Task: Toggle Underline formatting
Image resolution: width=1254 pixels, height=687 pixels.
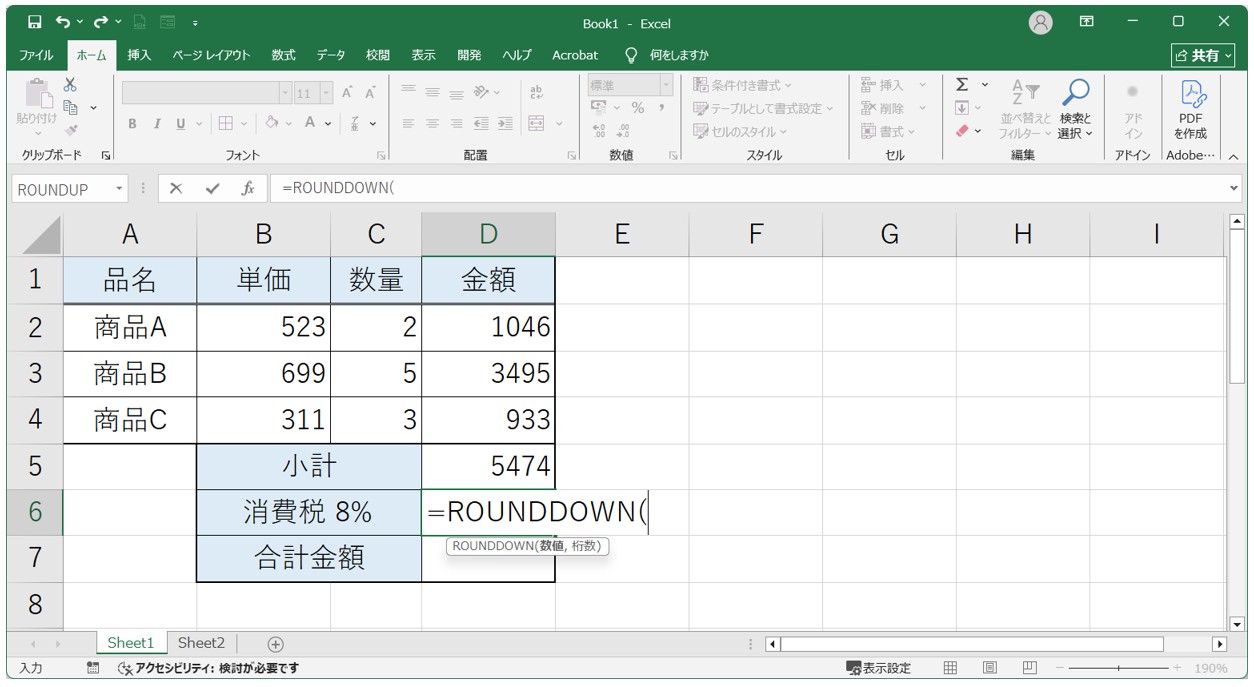Action: pos(181,124)
